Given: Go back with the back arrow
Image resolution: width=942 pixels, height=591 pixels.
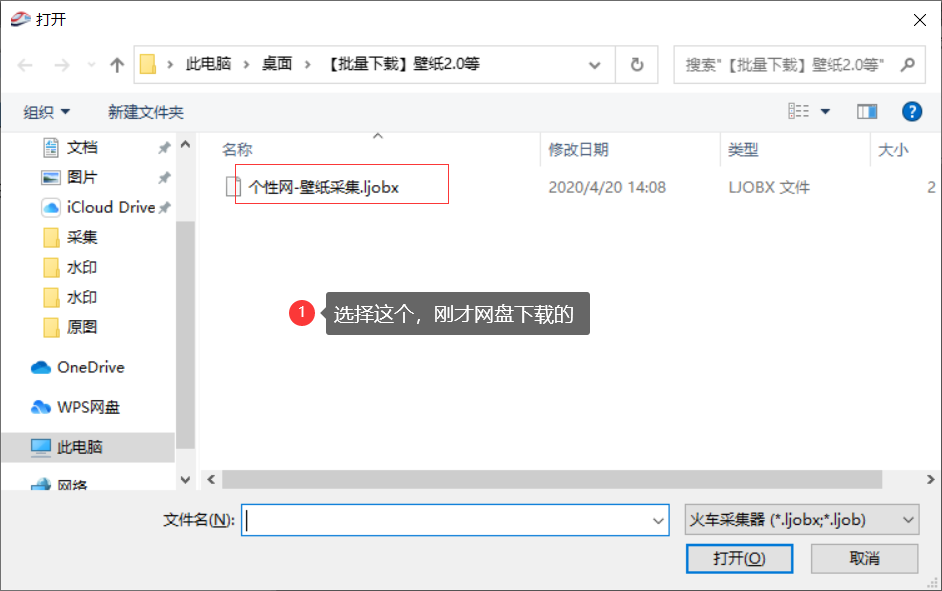Looking at the screenshot, I should coord(25,65).
